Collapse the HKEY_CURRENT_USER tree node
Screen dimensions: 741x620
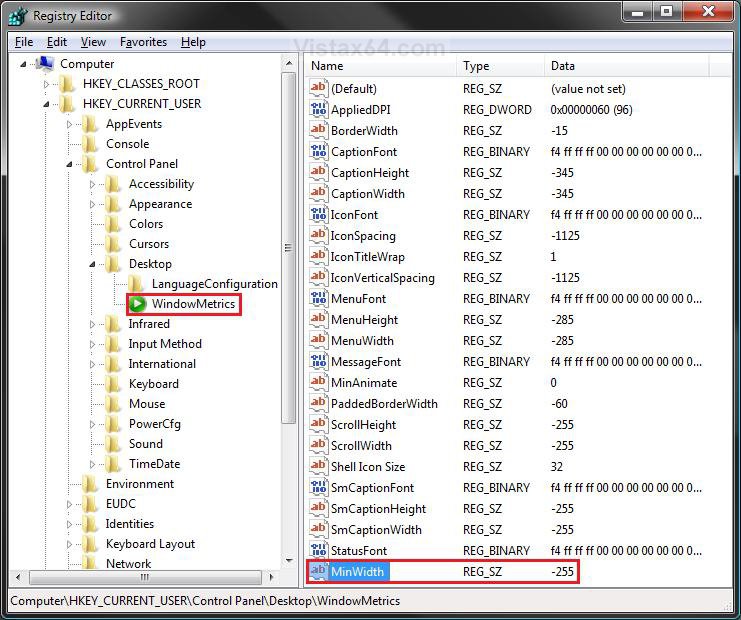[47, 104]
